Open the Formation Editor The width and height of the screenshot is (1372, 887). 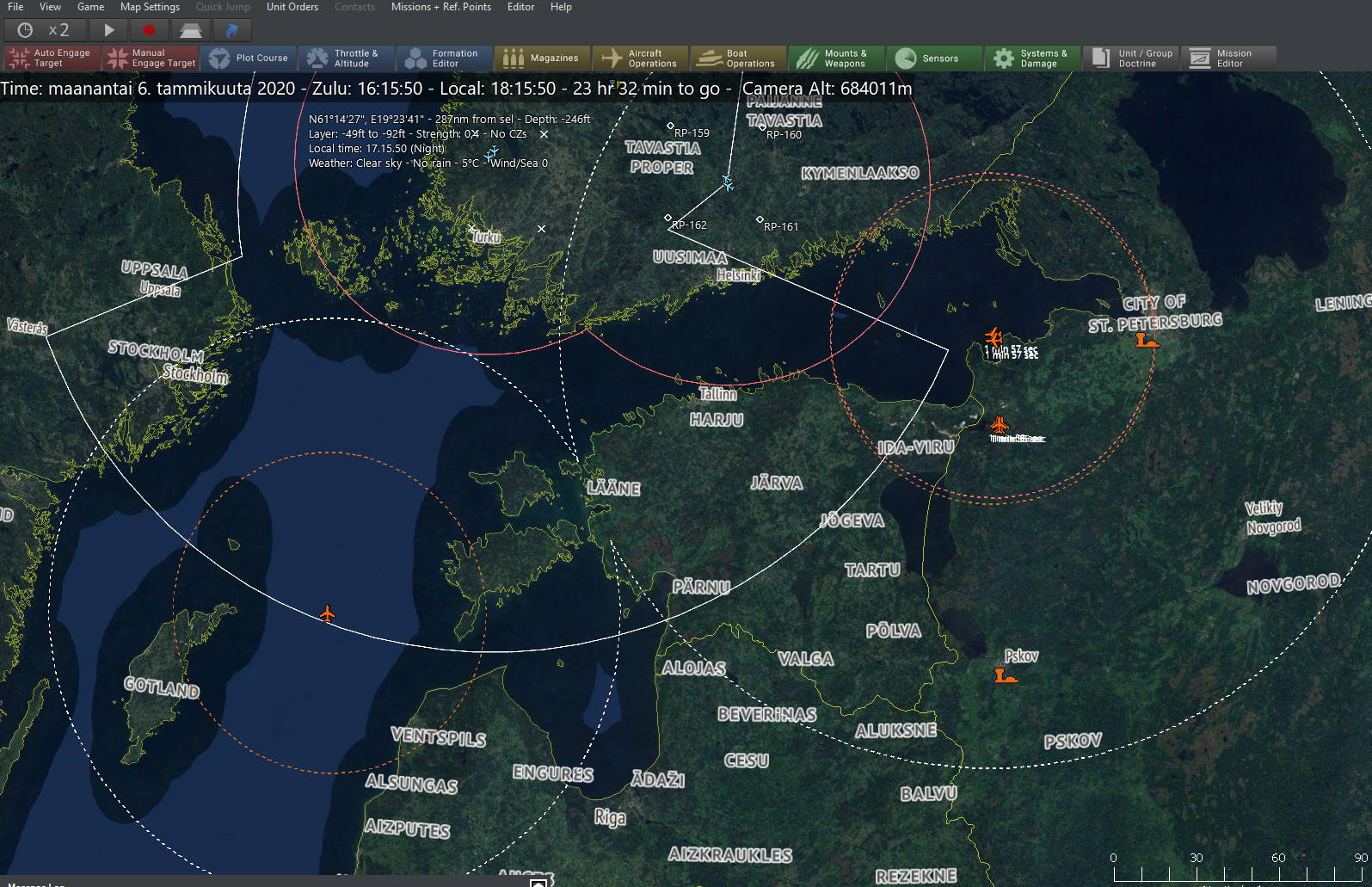444,58
